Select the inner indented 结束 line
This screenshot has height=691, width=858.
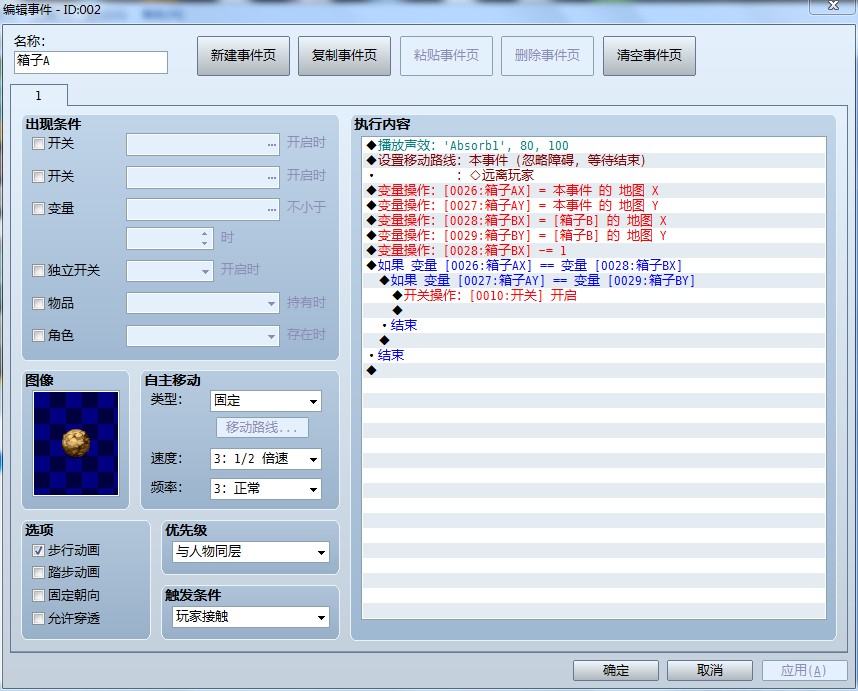[594, 326]
